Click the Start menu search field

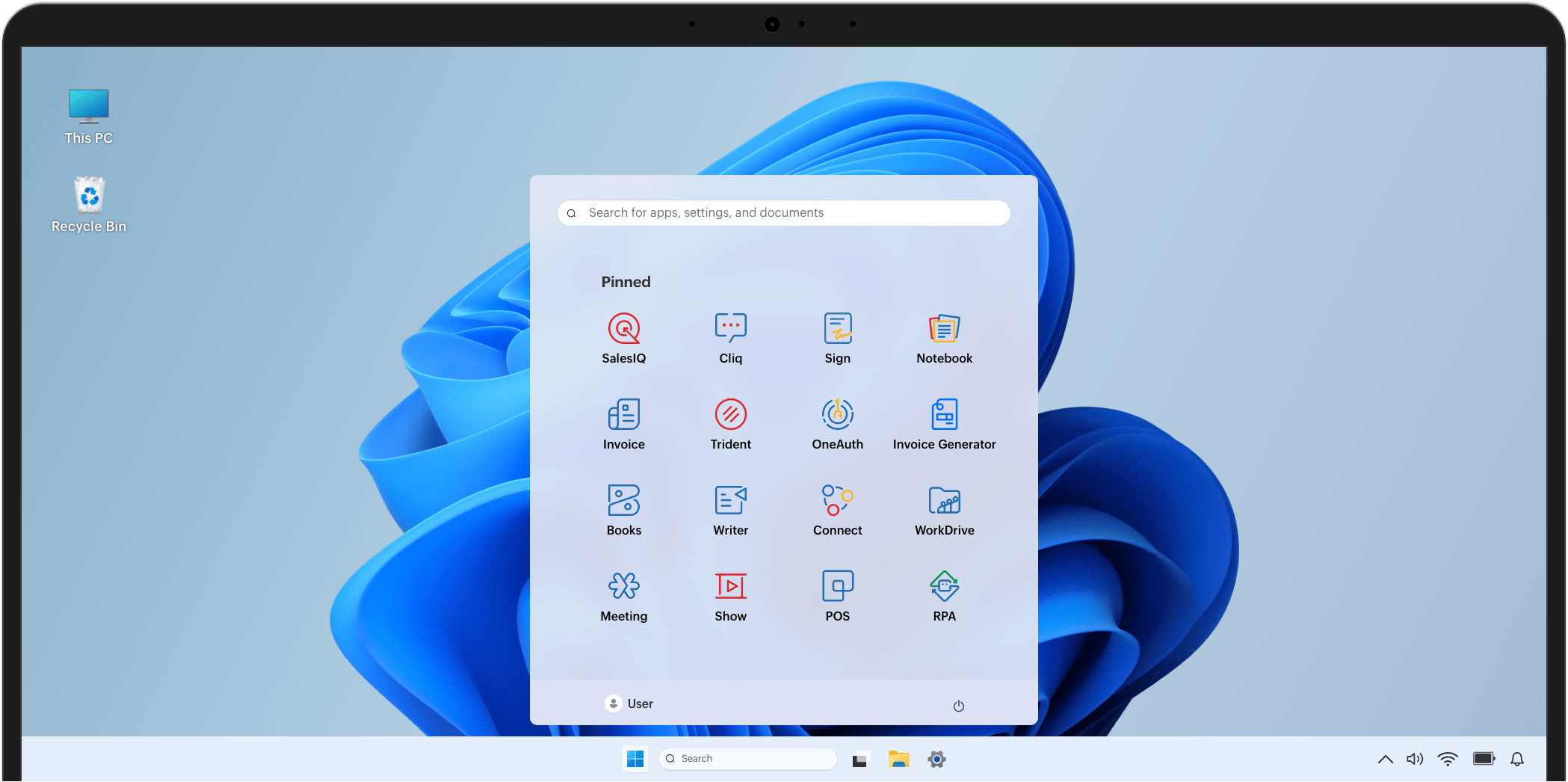[x=783, y=213]
